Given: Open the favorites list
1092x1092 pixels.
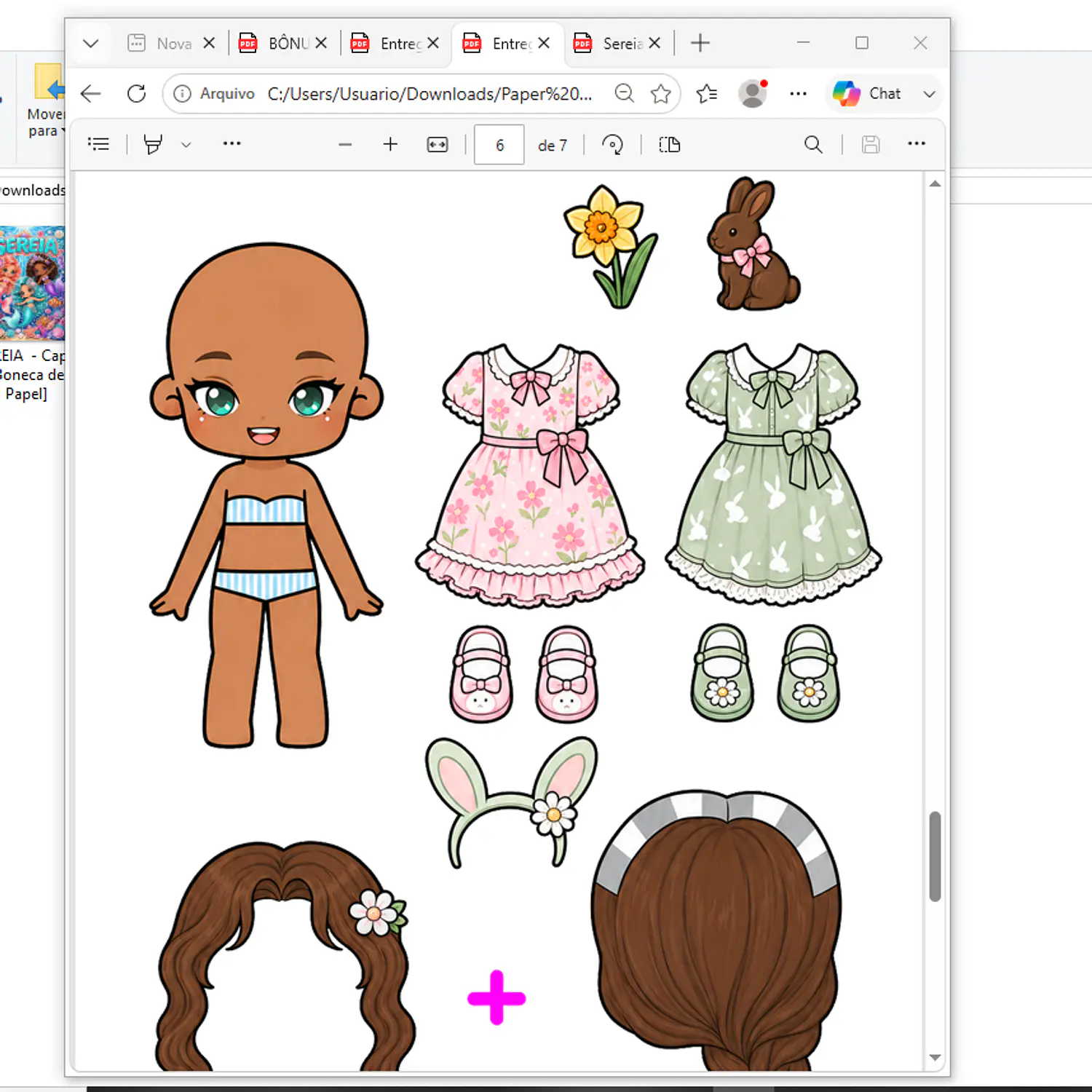Looking at the screenshot, I should (x=707, y=94).
